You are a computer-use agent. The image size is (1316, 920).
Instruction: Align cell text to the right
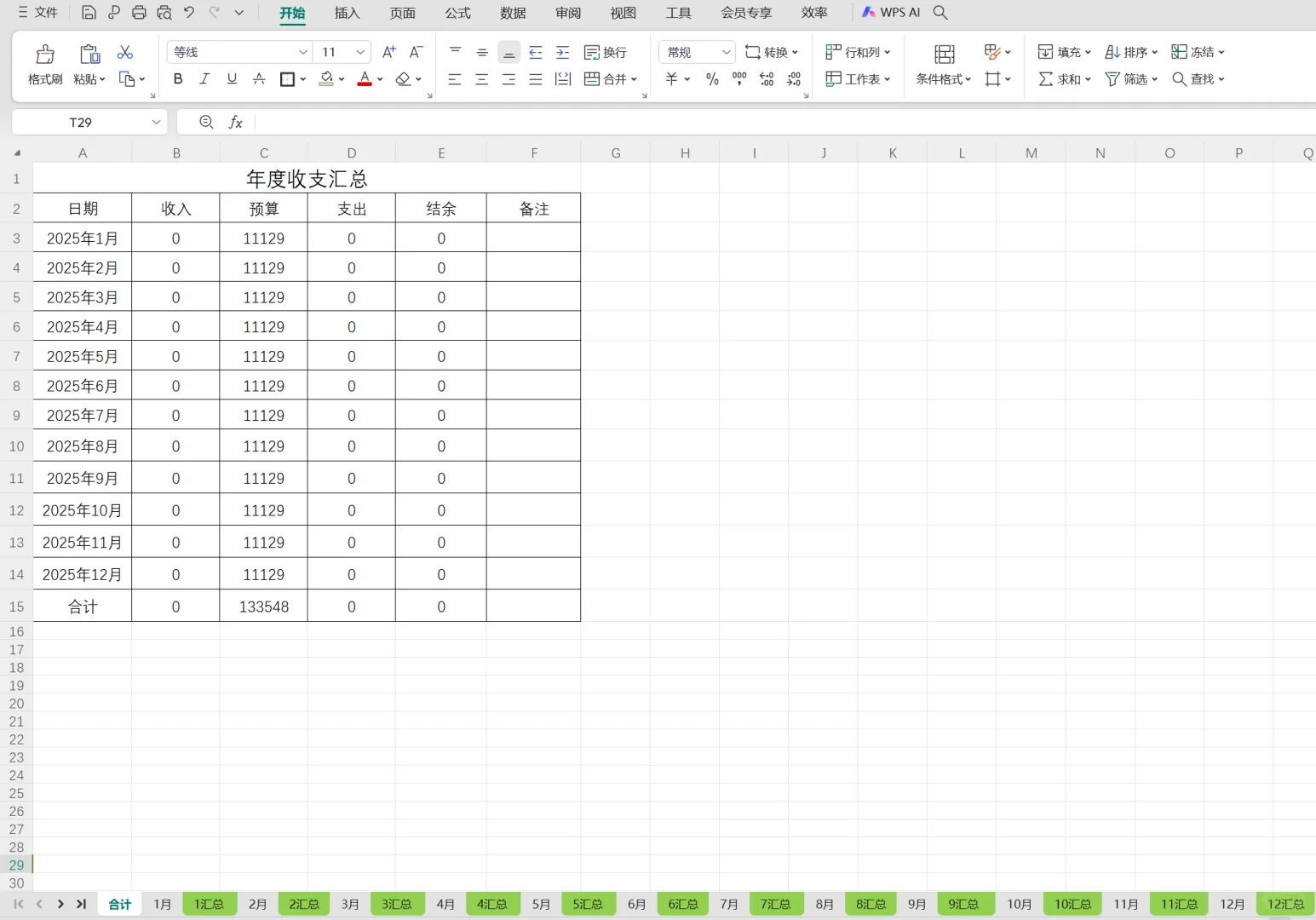(x=509, y=79)
